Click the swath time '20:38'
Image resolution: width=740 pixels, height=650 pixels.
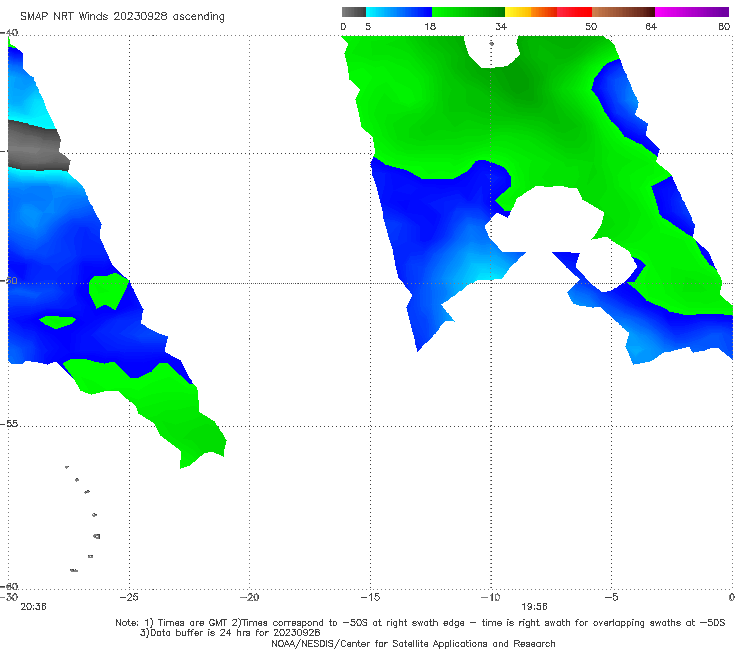coord(33,607)
